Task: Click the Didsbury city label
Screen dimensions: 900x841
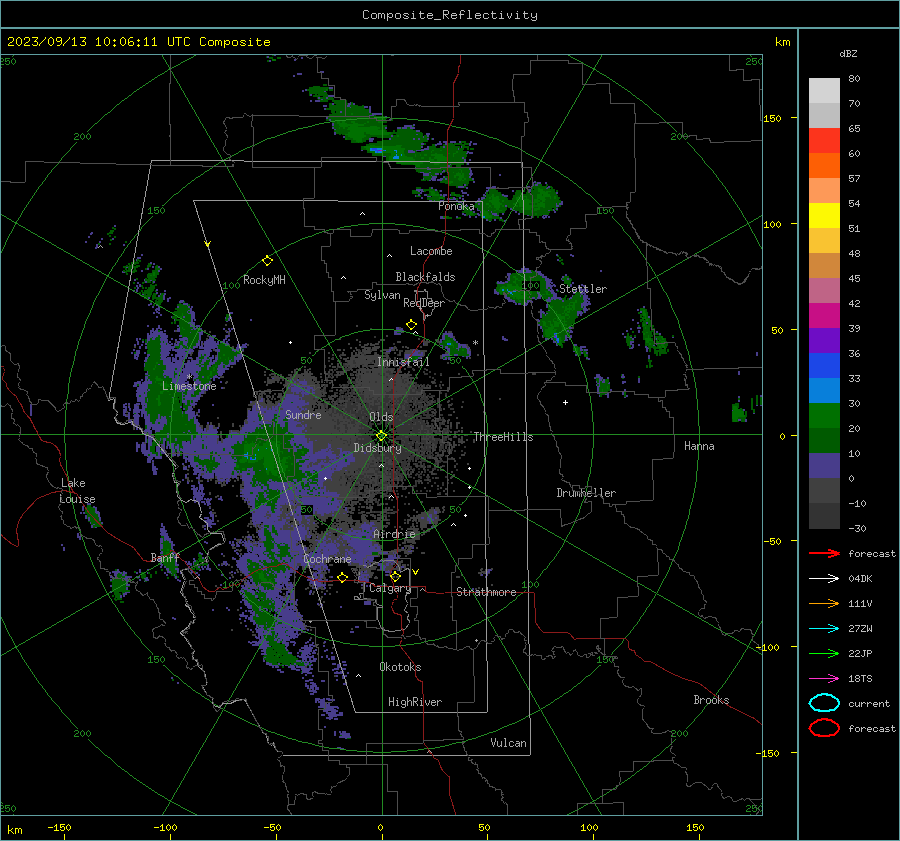Action: pyautogui.click(x=377, y=448)
